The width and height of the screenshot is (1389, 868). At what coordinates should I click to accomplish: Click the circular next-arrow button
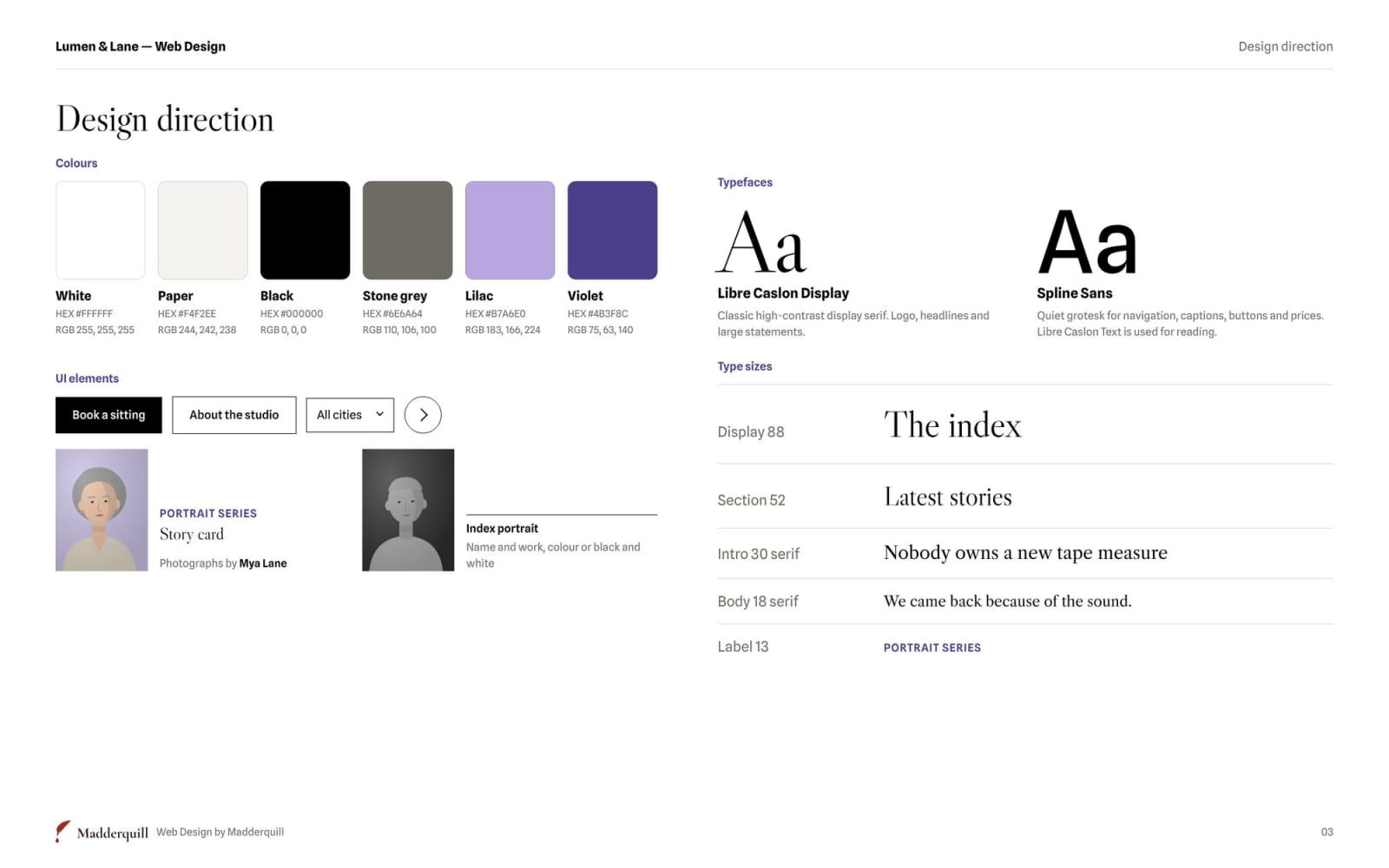(x=423, y=415)
